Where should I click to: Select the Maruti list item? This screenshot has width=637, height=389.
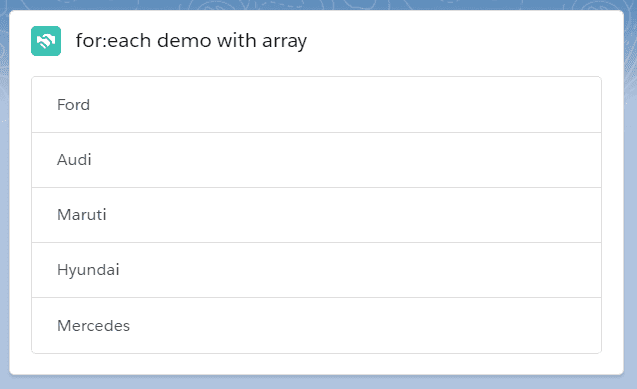click(x=316, y=215)
